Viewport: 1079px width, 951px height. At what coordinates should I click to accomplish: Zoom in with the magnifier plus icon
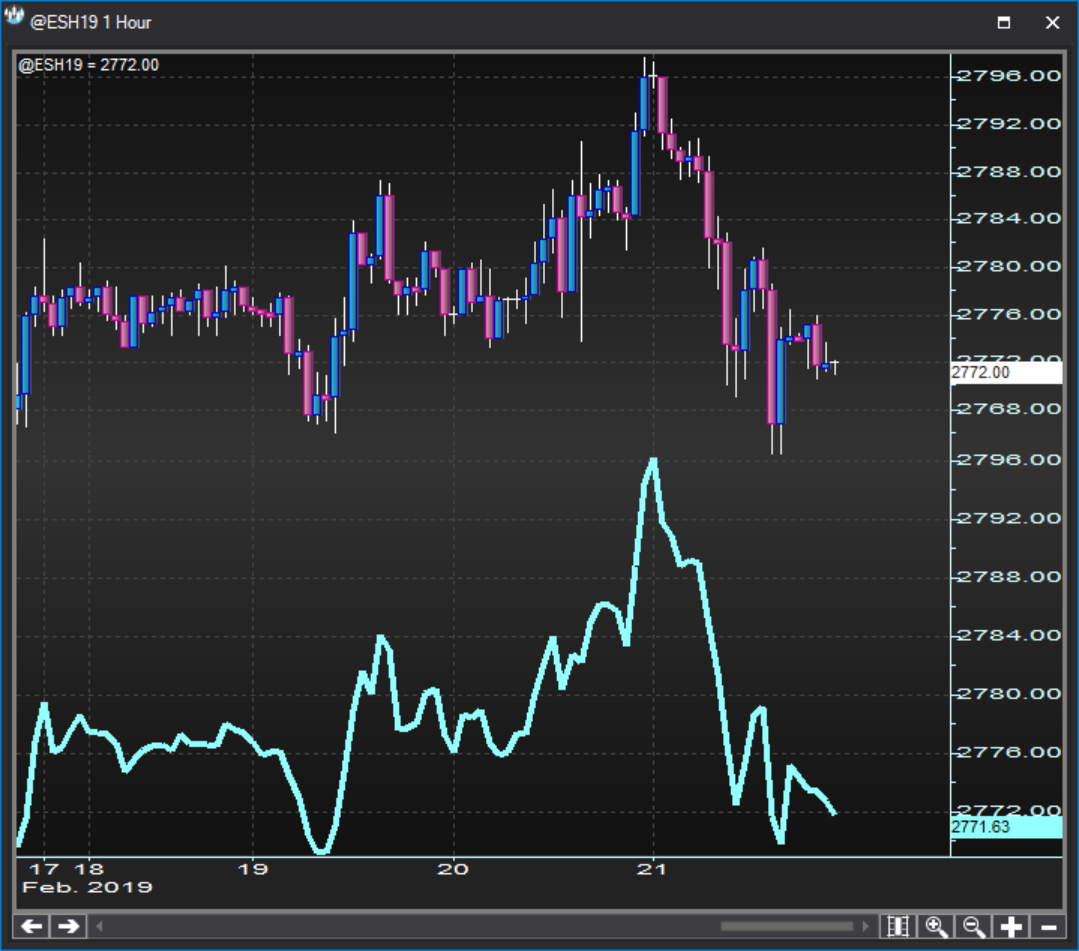(937, 926)
